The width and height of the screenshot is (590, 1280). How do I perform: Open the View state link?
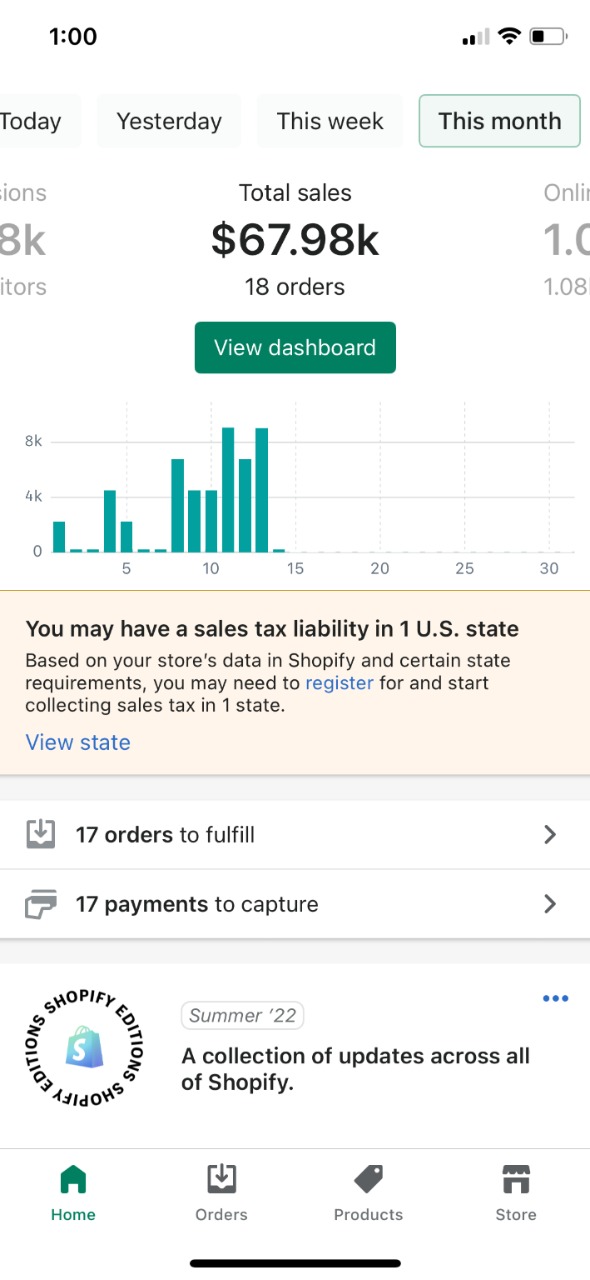(78, 742)
